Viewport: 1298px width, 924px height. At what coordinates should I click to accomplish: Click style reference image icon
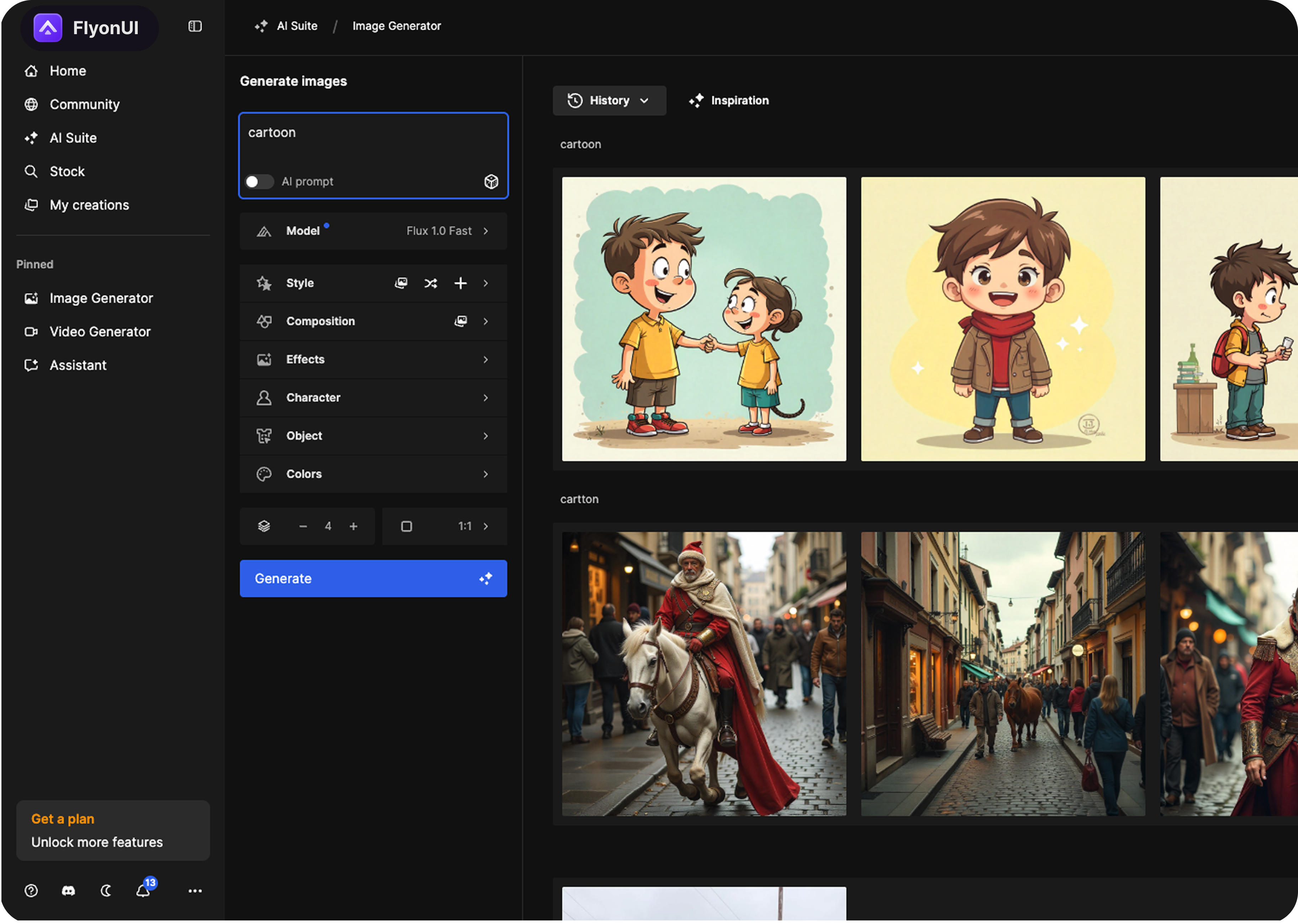pyautogui.click(x=401, y=283)
